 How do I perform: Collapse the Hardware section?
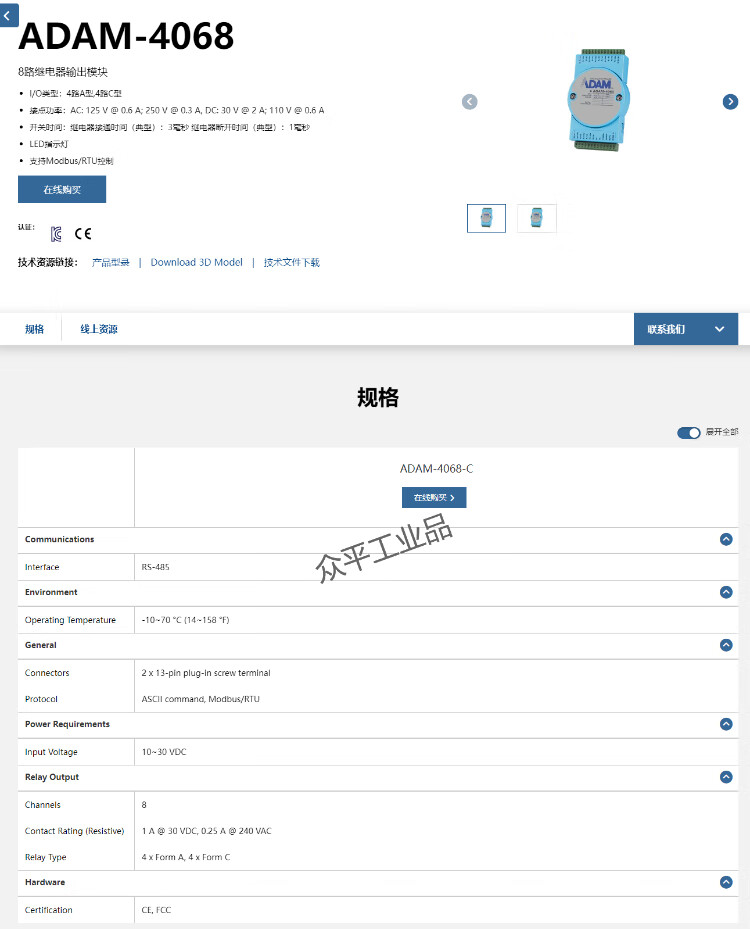(726, 882)
